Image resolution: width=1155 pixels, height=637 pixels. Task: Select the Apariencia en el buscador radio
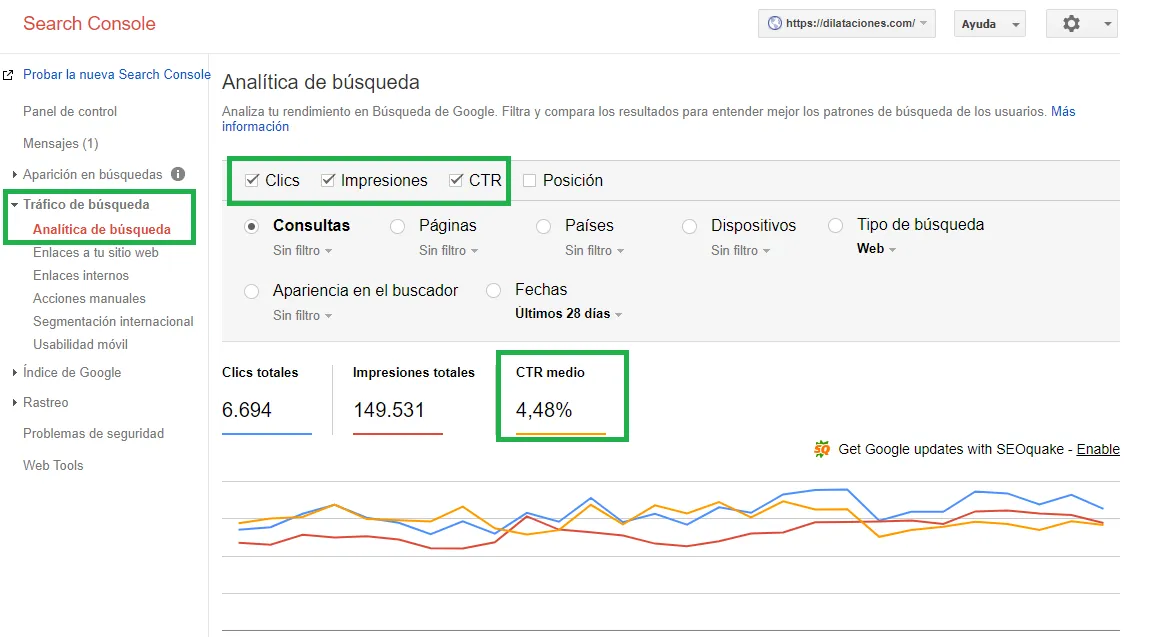tap(252, 291)
